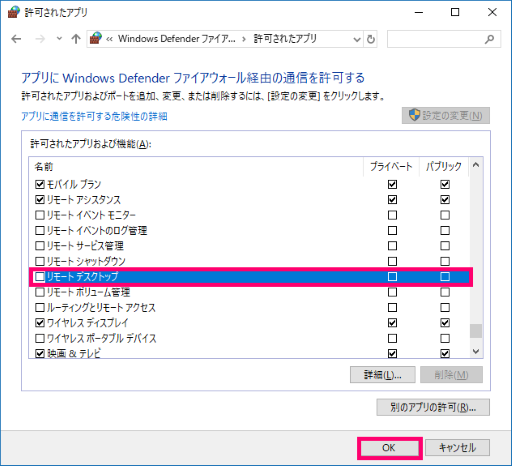The width and height of the screenshot is (512, 466).
Task: Open 詳細(L)... details button
Action: (383, 375)
